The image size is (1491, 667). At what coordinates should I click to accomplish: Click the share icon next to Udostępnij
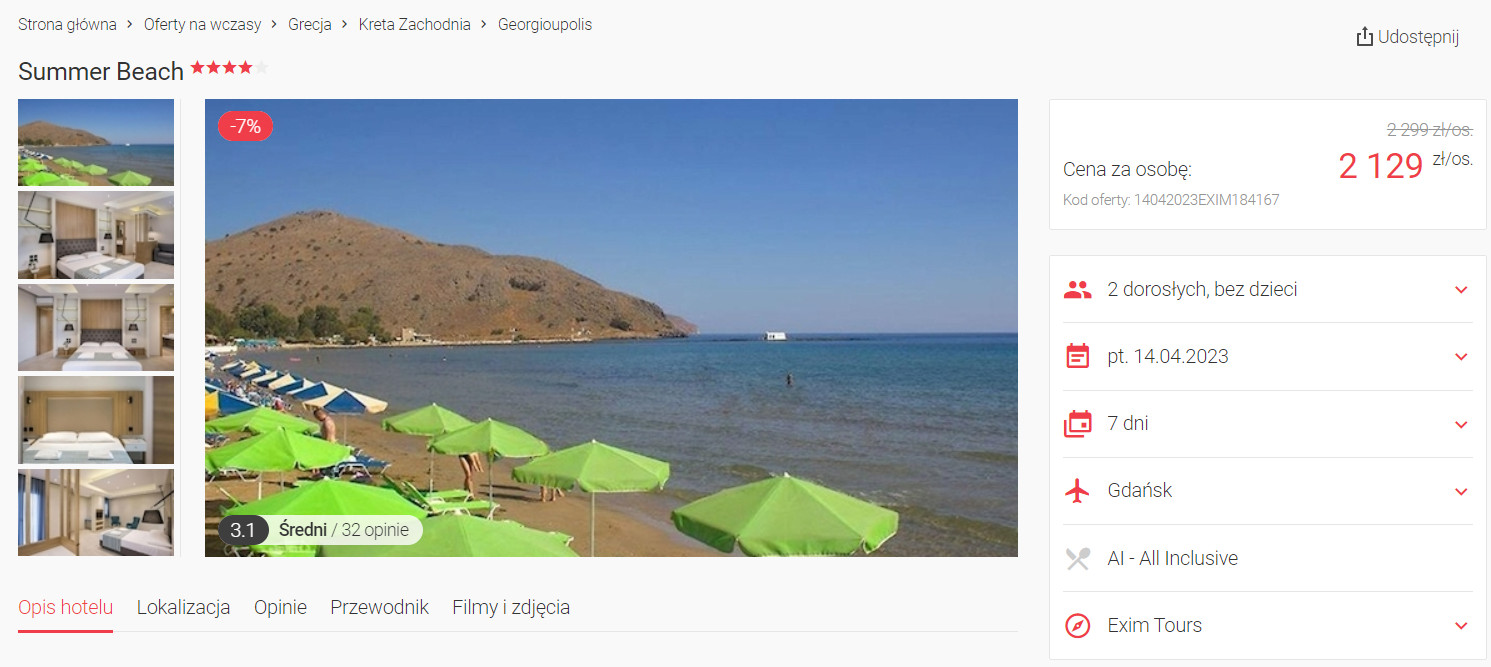[1364, 37]
